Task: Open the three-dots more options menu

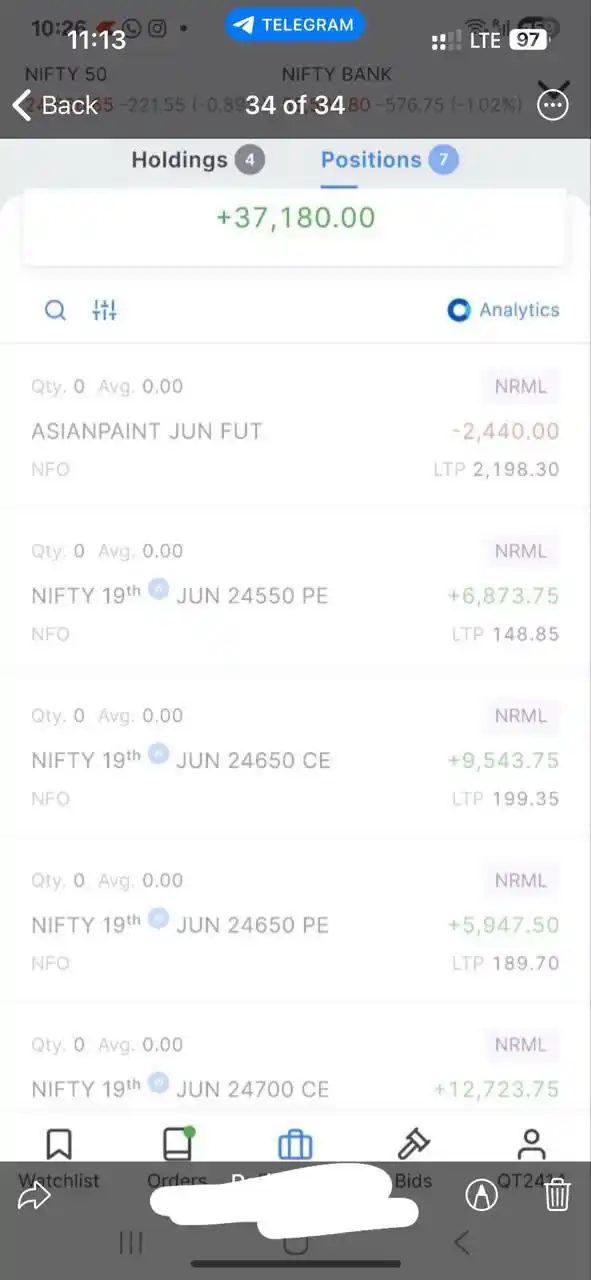Action: [x=553, y=104]
